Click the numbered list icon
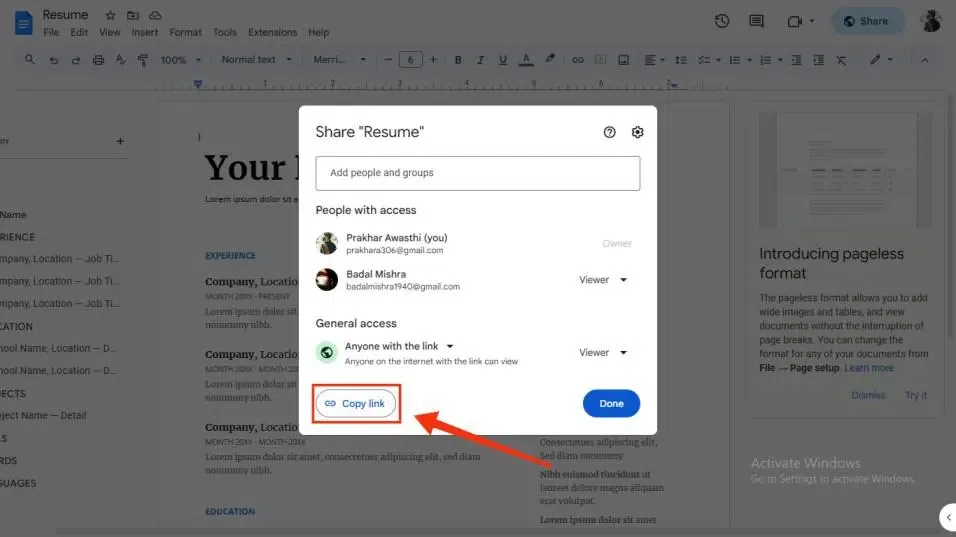The image size is (956, 537). pyautogui.click(x=766, y=60)
